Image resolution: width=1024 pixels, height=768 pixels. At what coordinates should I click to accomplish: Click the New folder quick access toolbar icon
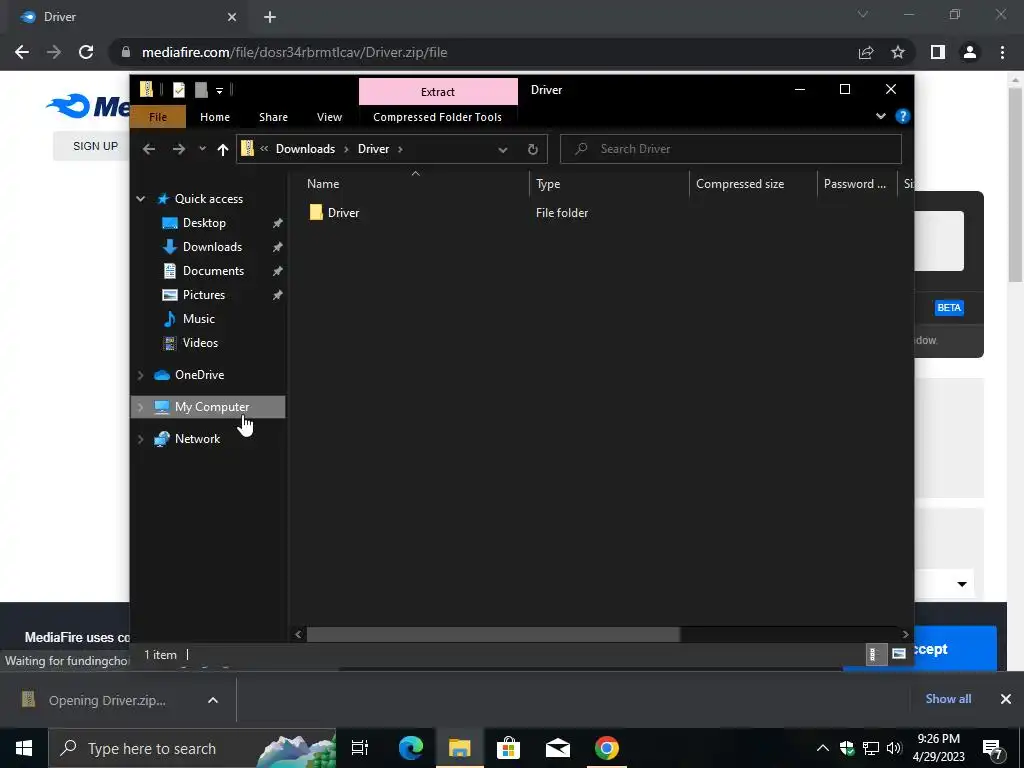click(201, 89)
